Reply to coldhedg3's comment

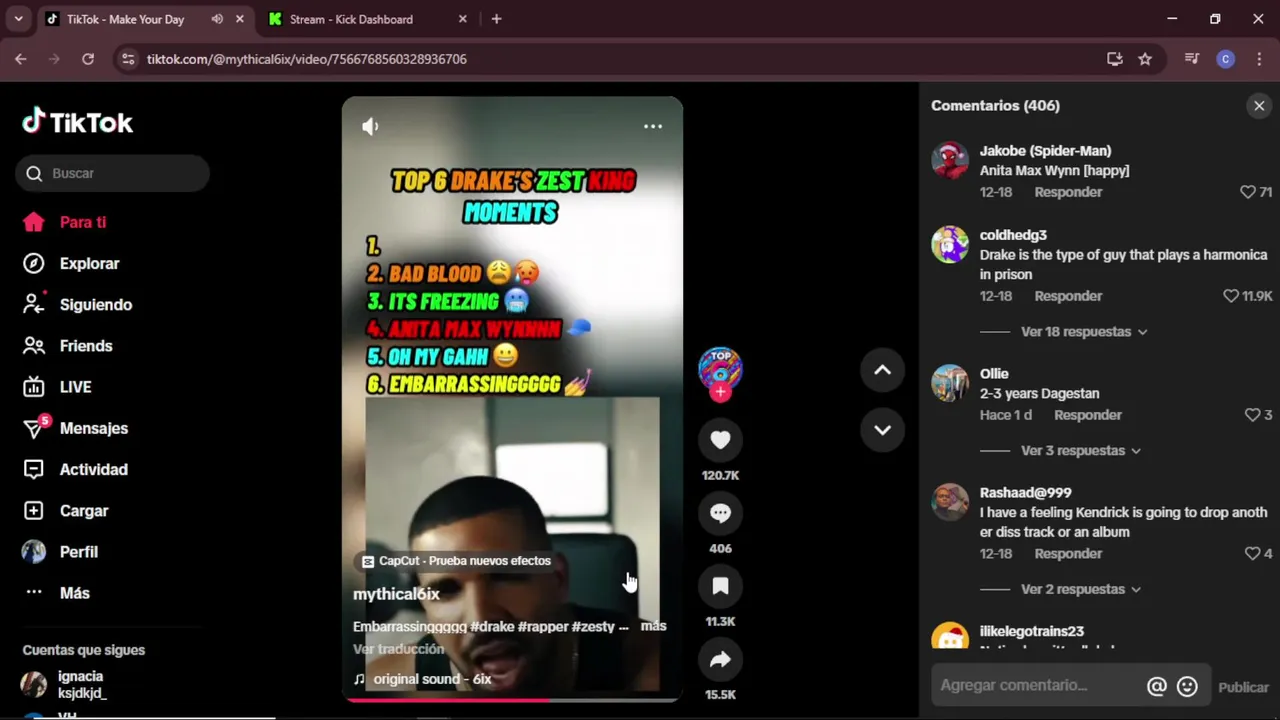click(1068, 296)
